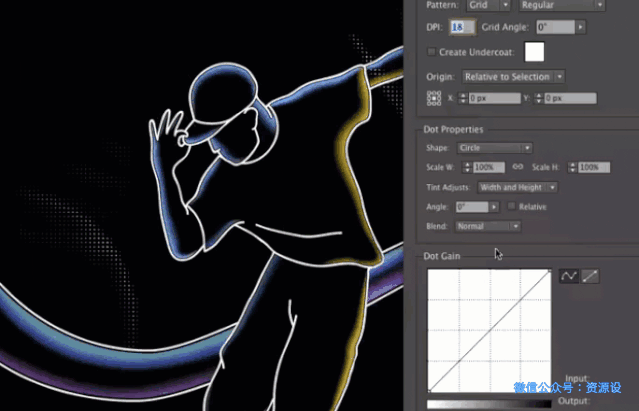
Task: Click the DPI input field
Action: [462, 27]
